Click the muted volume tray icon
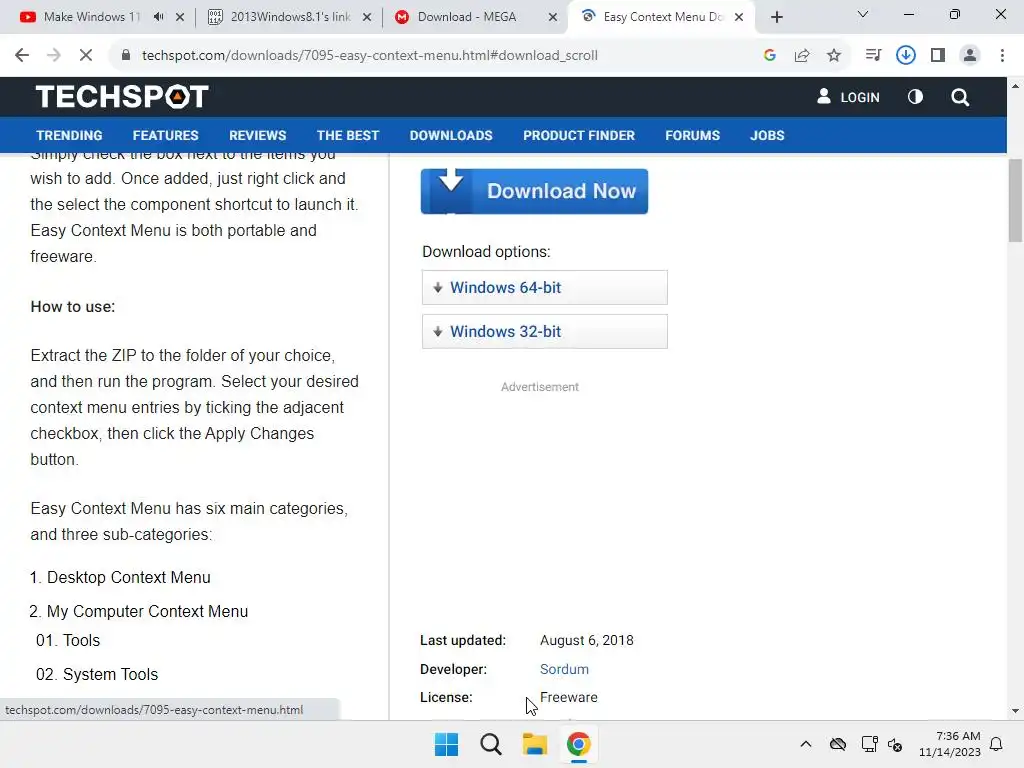 pos(895,744)
